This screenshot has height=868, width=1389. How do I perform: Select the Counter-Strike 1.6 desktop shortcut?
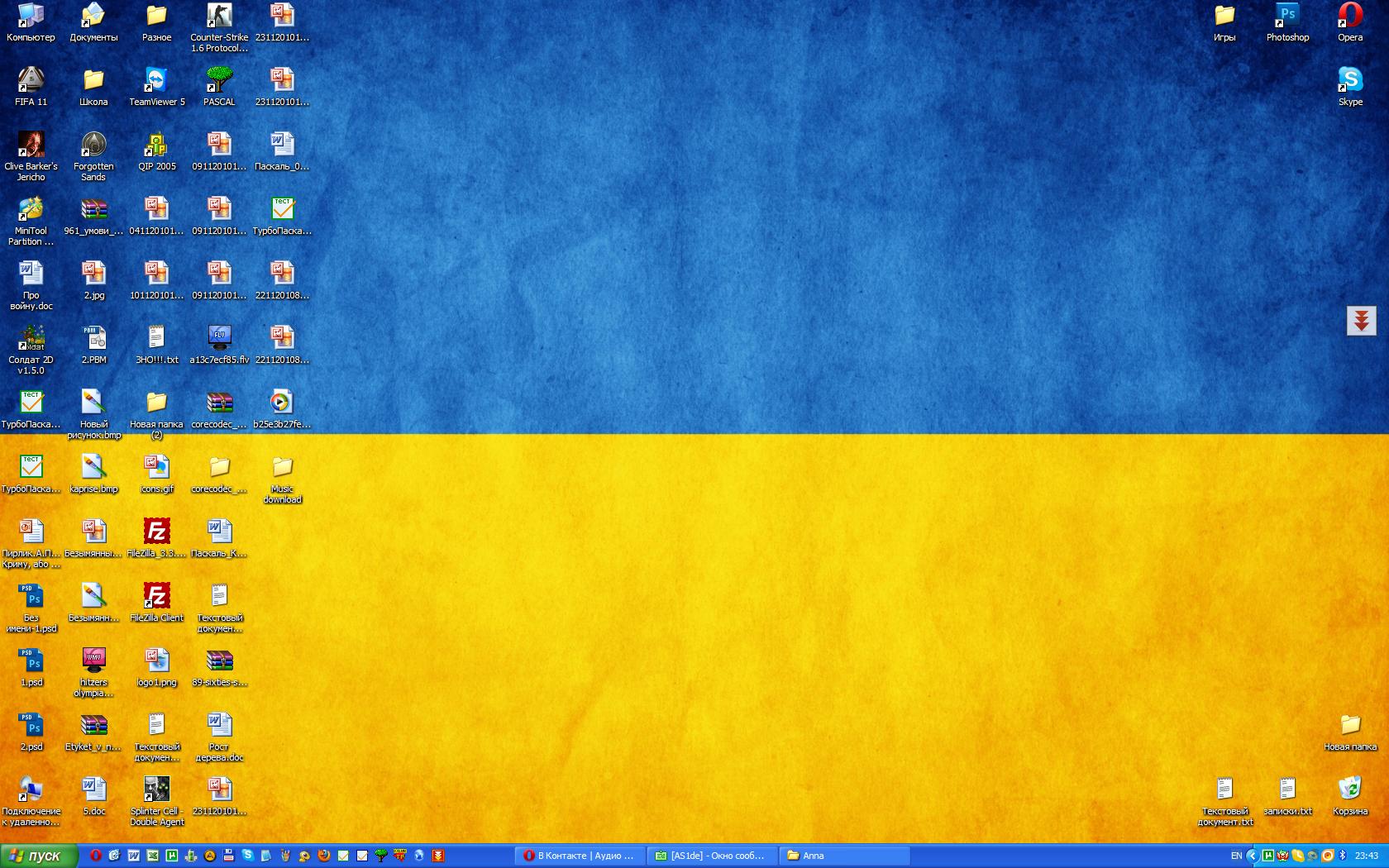pos(219,17)
